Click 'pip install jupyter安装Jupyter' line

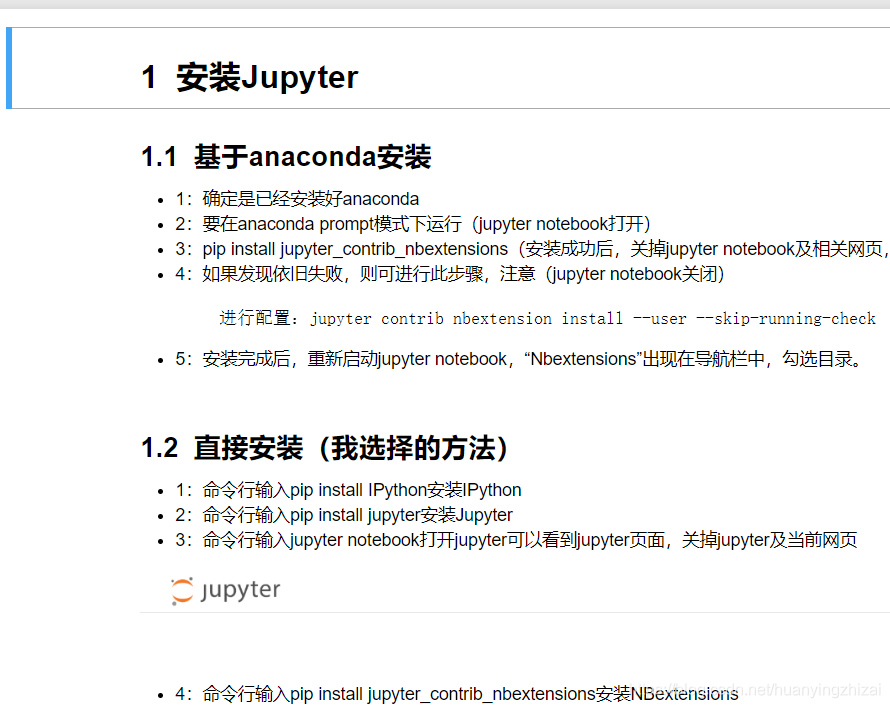[x=344, y=515]
